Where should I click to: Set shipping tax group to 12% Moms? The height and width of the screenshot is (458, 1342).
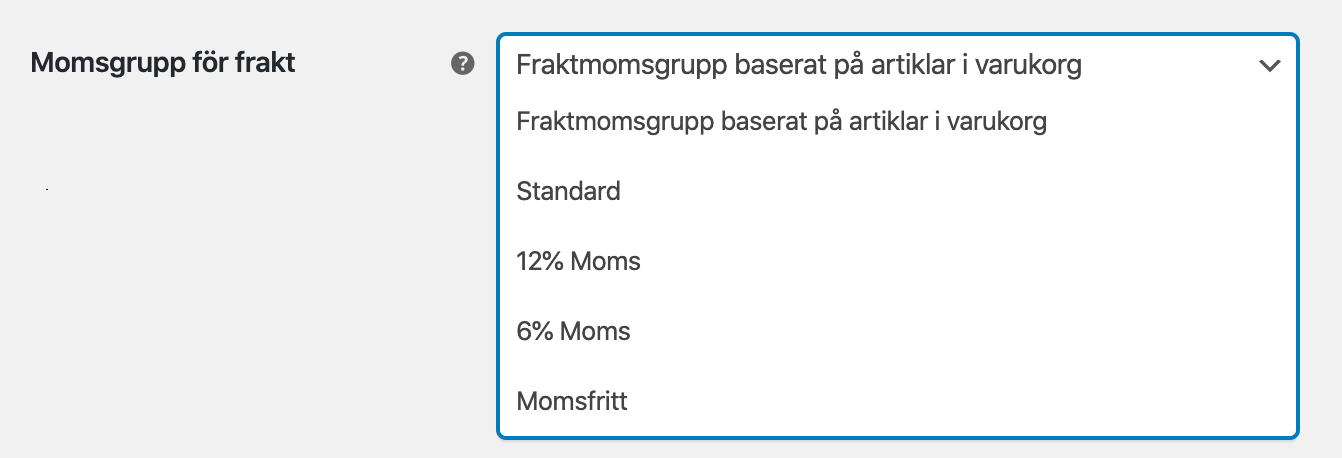pos(578,262)
